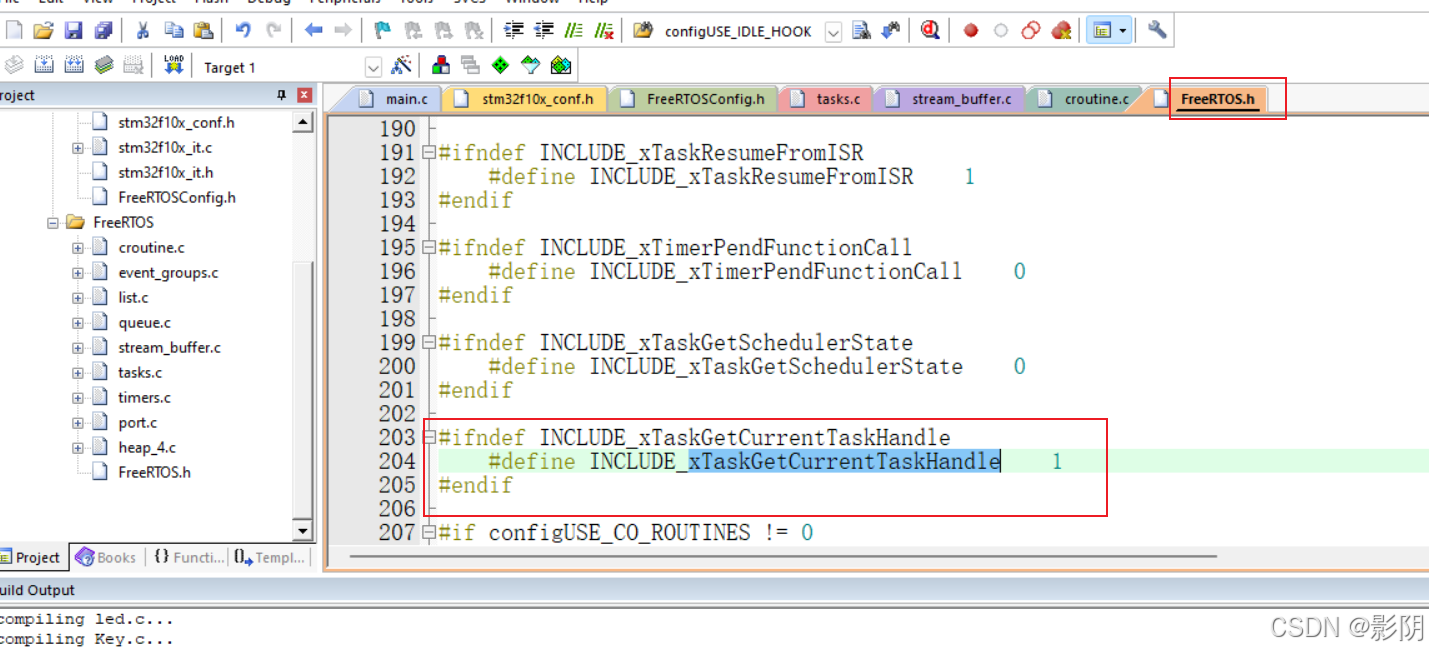Insert a breakpoint with the red dot icon
Viewport: 1429px width, 653px height.
(x=968, y=30)
